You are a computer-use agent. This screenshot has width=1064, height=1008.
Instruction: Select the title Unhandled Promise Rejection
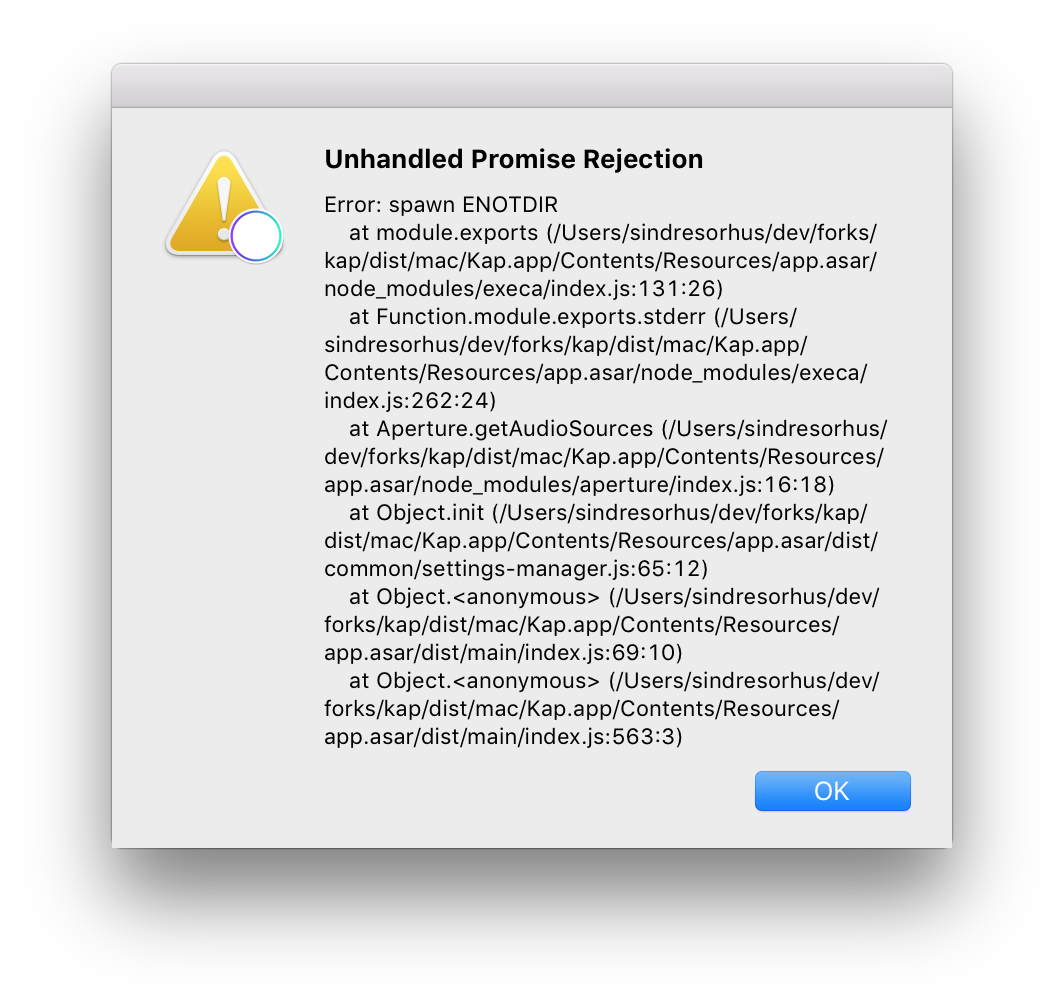513,159
